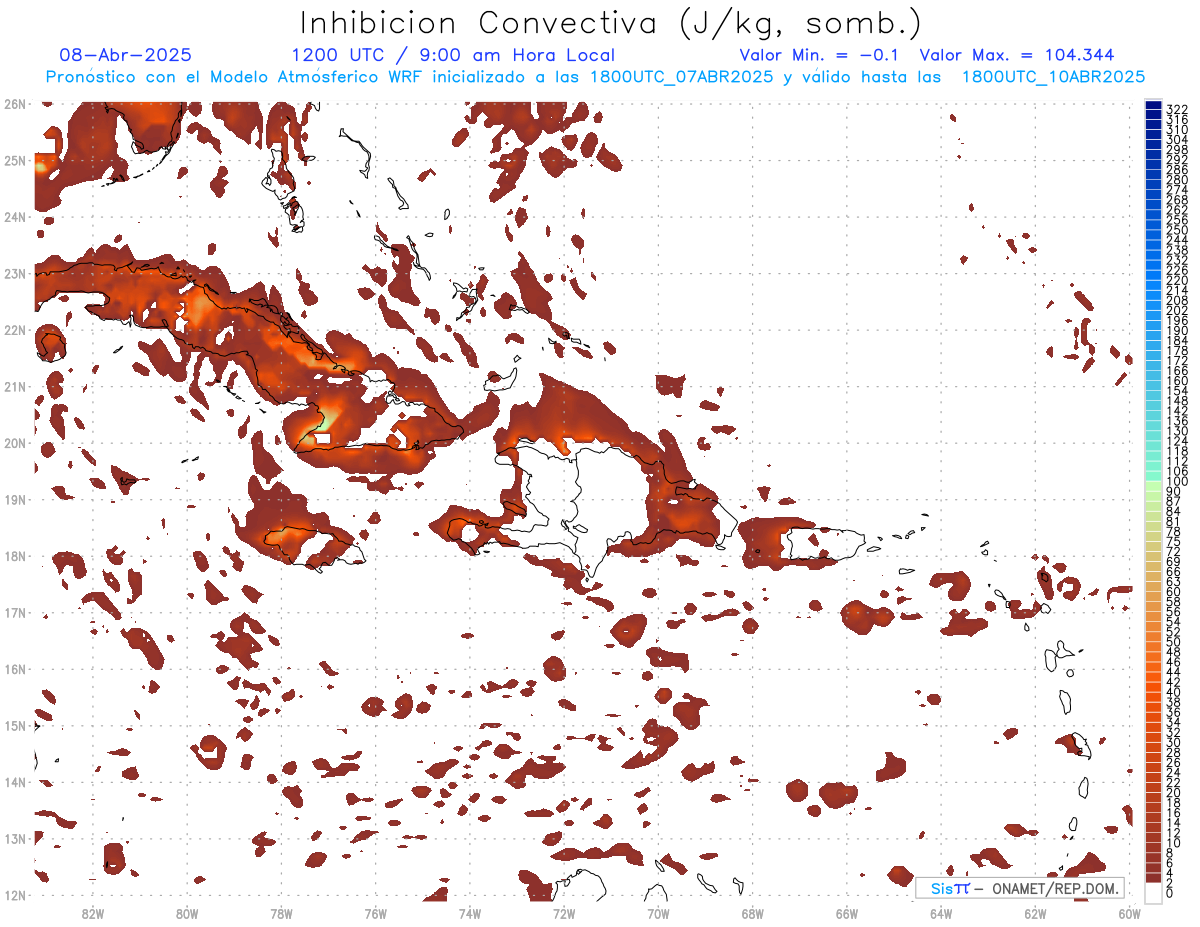Click the white swatch at the colorbar bottom
1200x927 pixels.
click(x=1153, y=892)
